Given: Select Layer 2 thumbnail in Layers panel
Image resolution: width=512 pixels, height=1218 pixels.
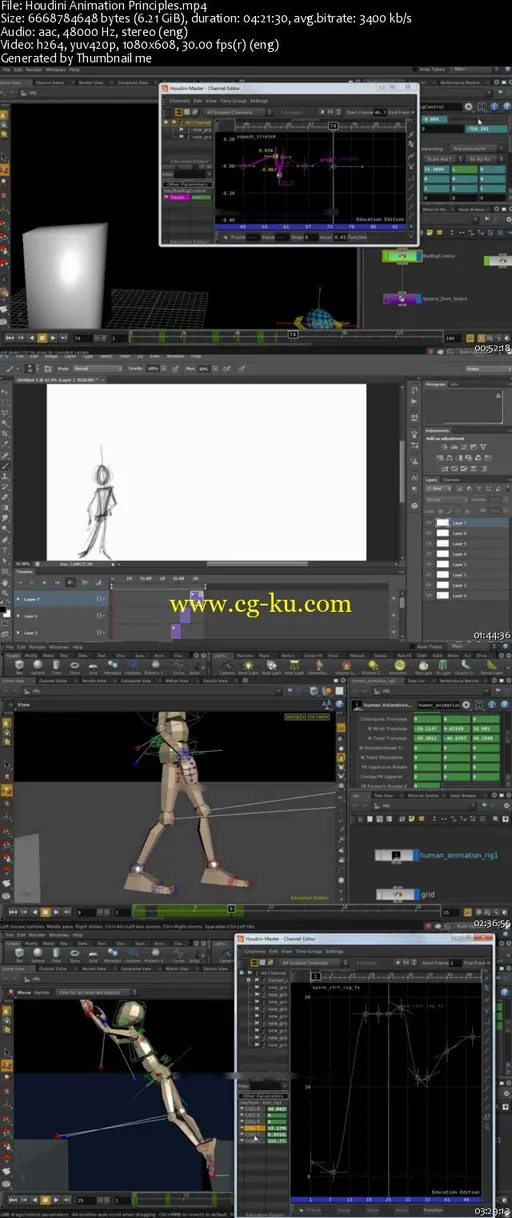Looking at the screenshot, I should [445, 575].
